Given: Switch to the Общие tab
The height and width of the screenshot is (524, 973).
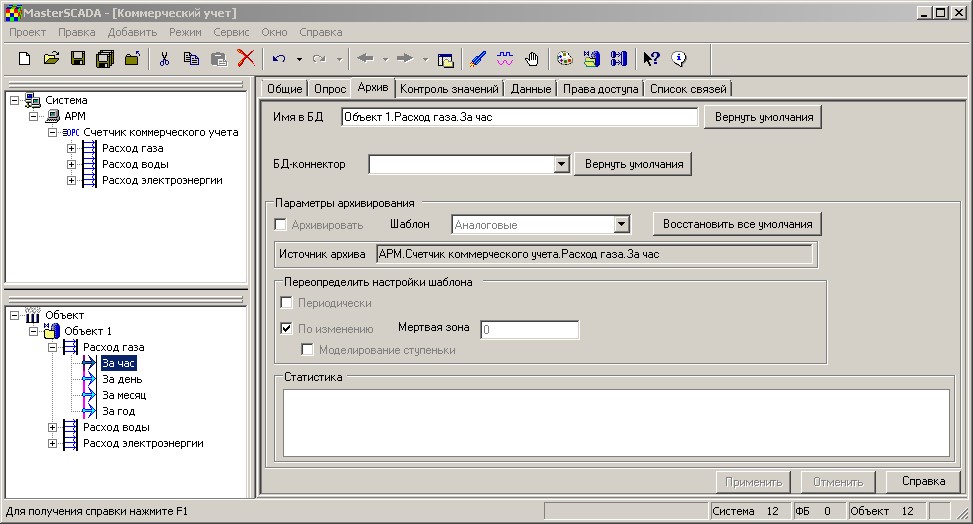Looking at the screenshot, I should tap(284, 89).
